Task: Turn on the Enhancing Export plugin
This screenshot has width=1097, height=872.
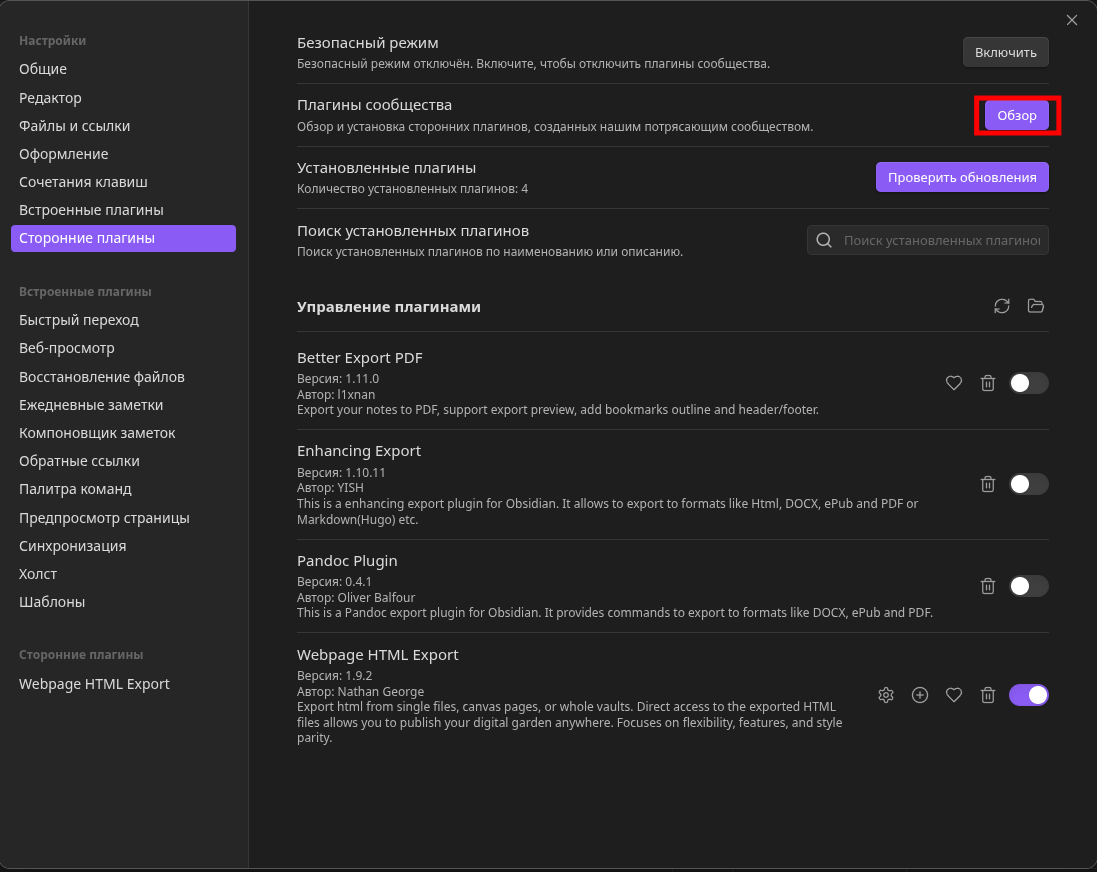Action: coord(1028,484)
